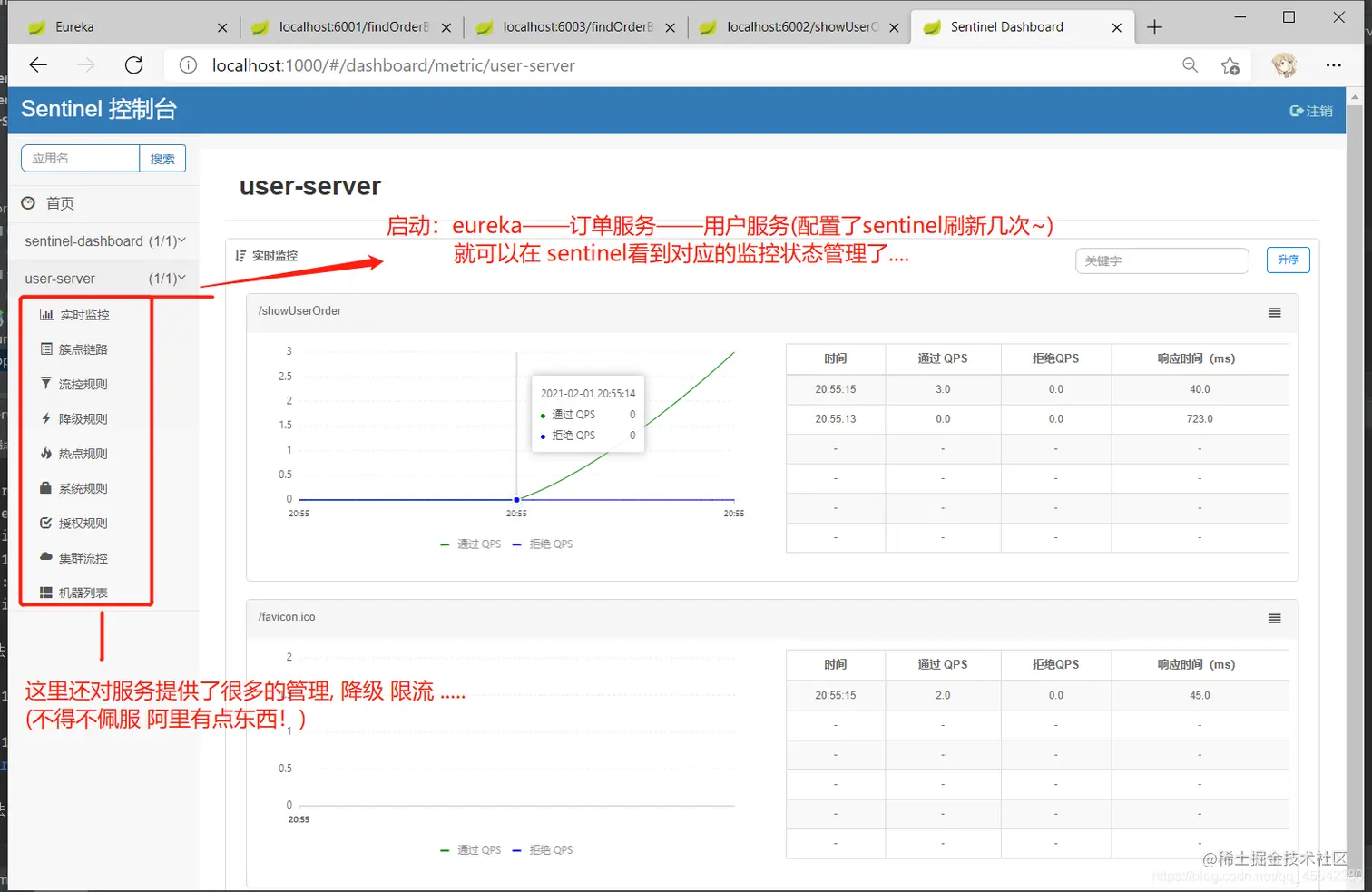Go to 首页 home in sidebar
The height and width of the screenshot is (892, 1372).
pyautogui.click(x=48, y=203)
